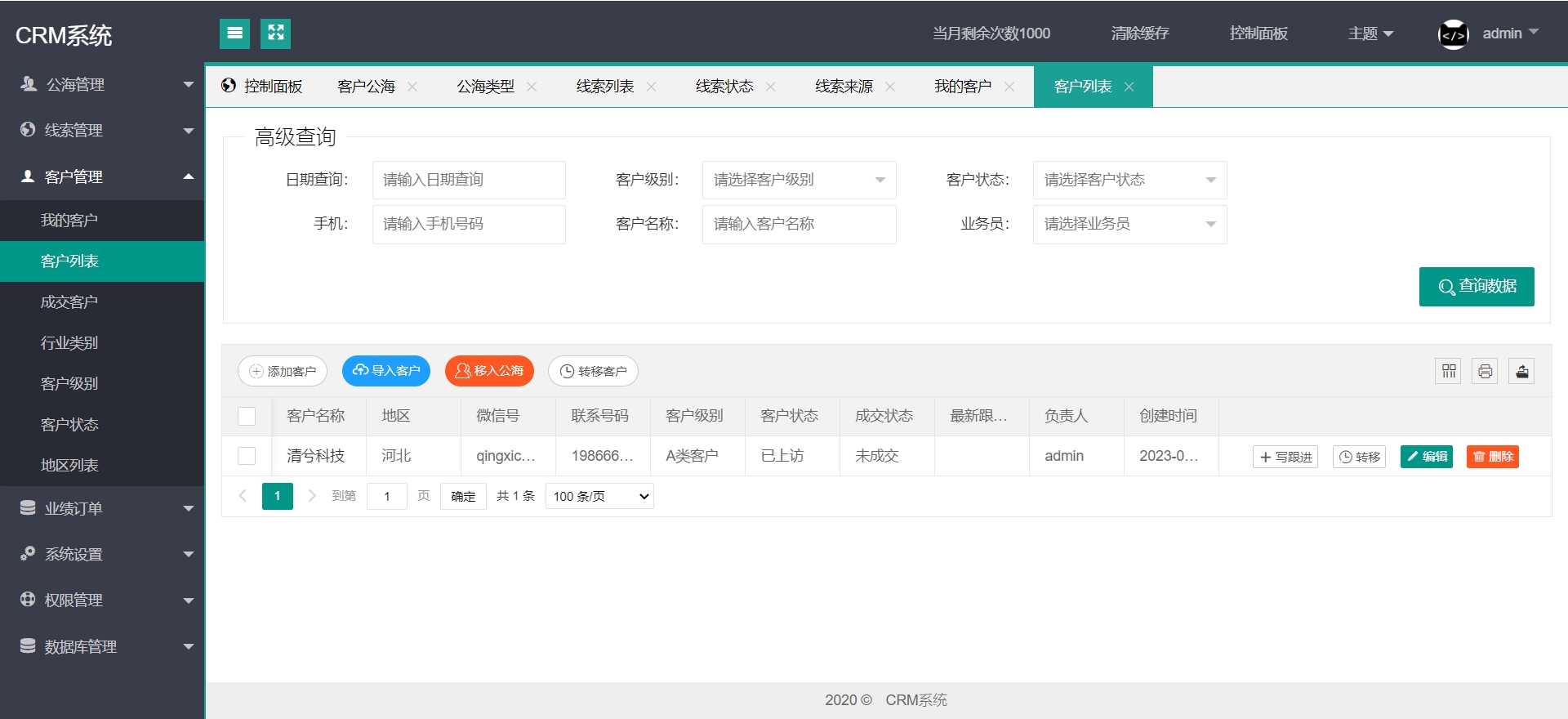Check the 清兮科技 row checkbox

[247, 456]
